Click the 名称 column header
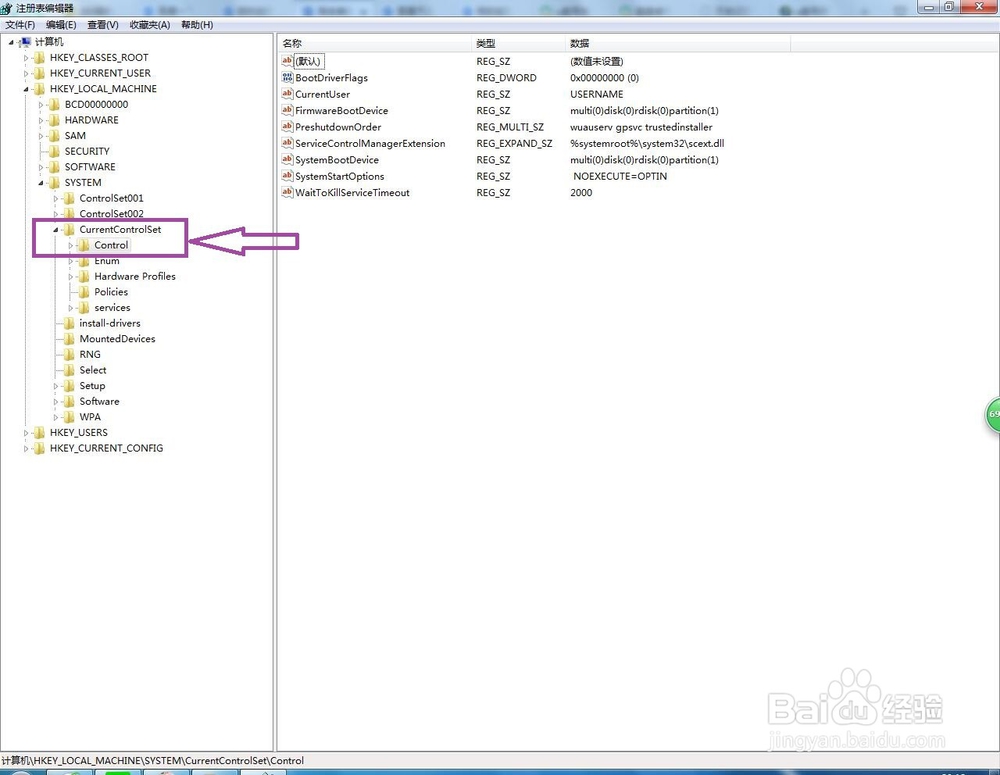 coord(374,43)
